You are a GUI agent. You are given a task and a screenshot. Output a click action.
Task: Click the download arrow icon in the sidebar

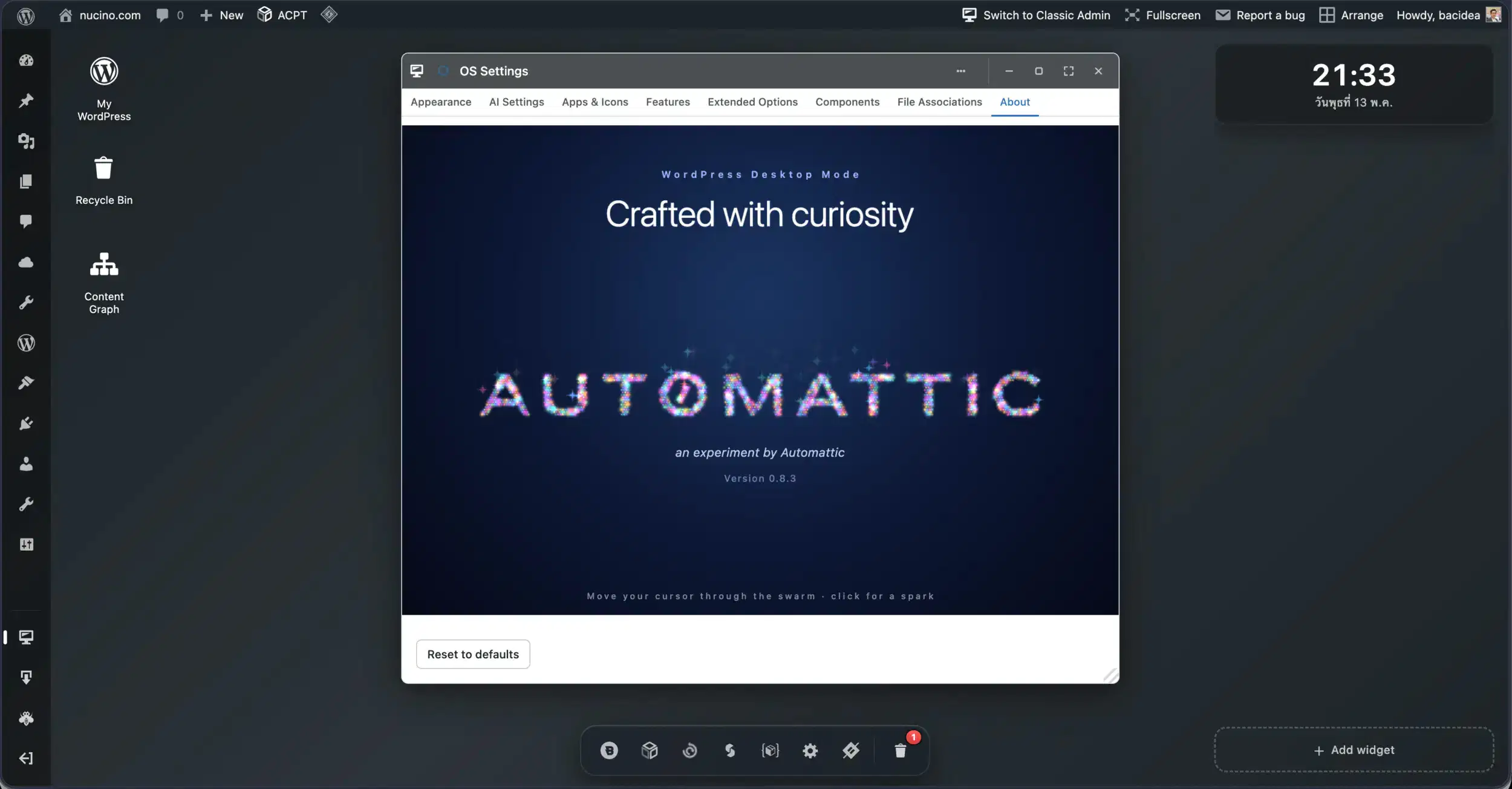26,677
